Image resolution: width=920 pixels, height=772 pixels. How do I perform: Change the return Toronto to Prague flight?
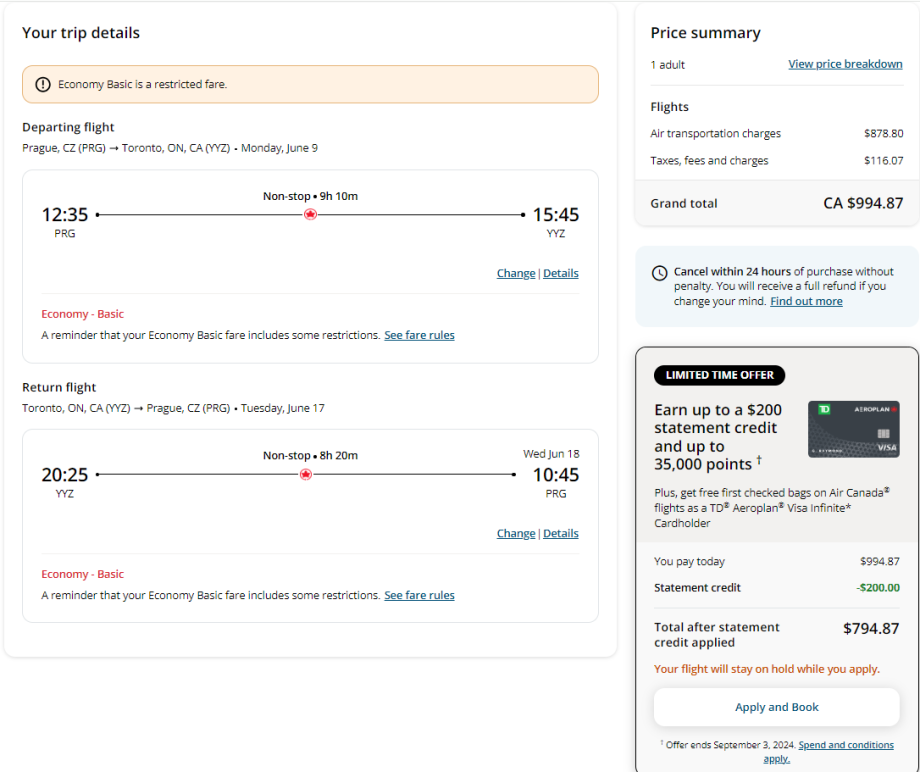516,534
